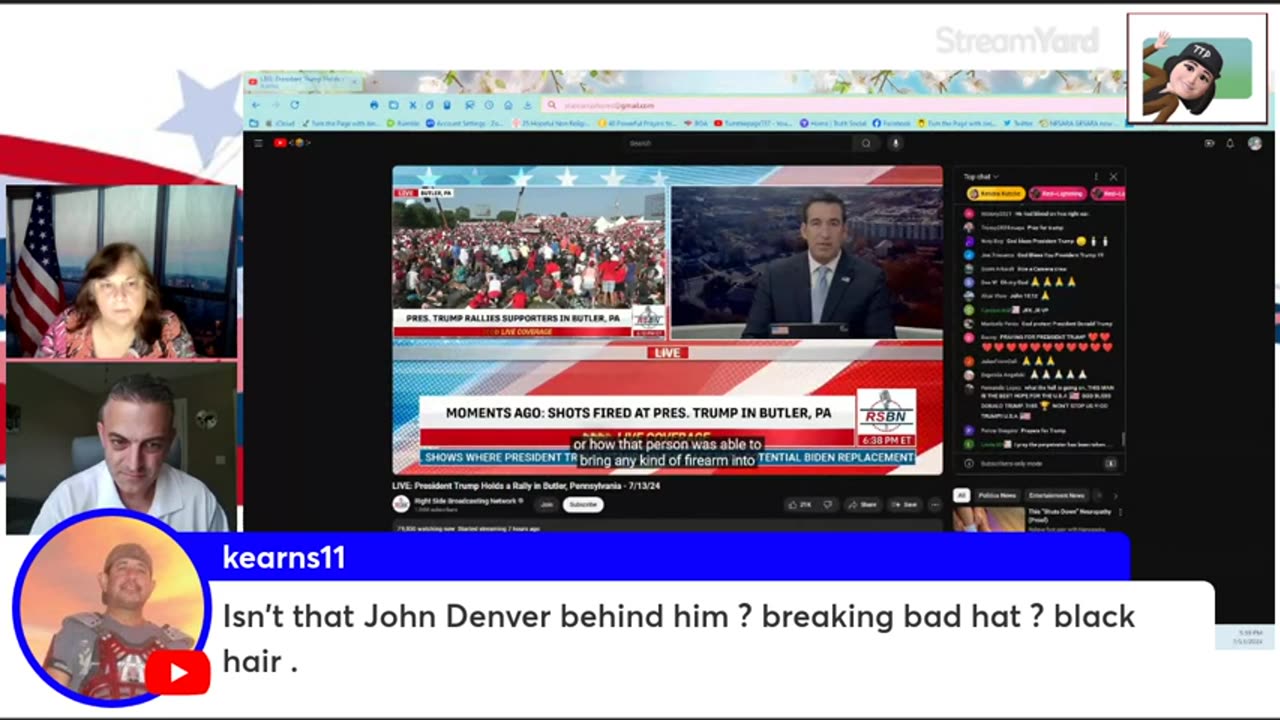1280x720 pixels.
Task: Open the Rumble bookmark
Action: (x=402, y=123)
